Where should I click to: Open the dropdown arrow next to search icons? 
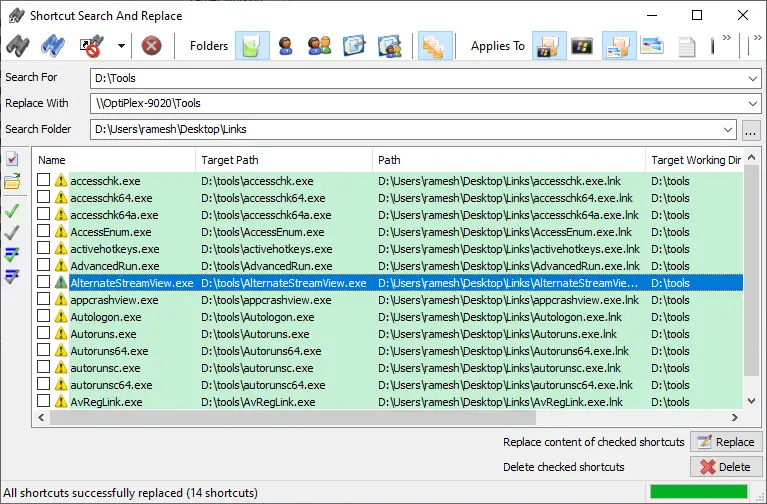(x=121, y=46)
